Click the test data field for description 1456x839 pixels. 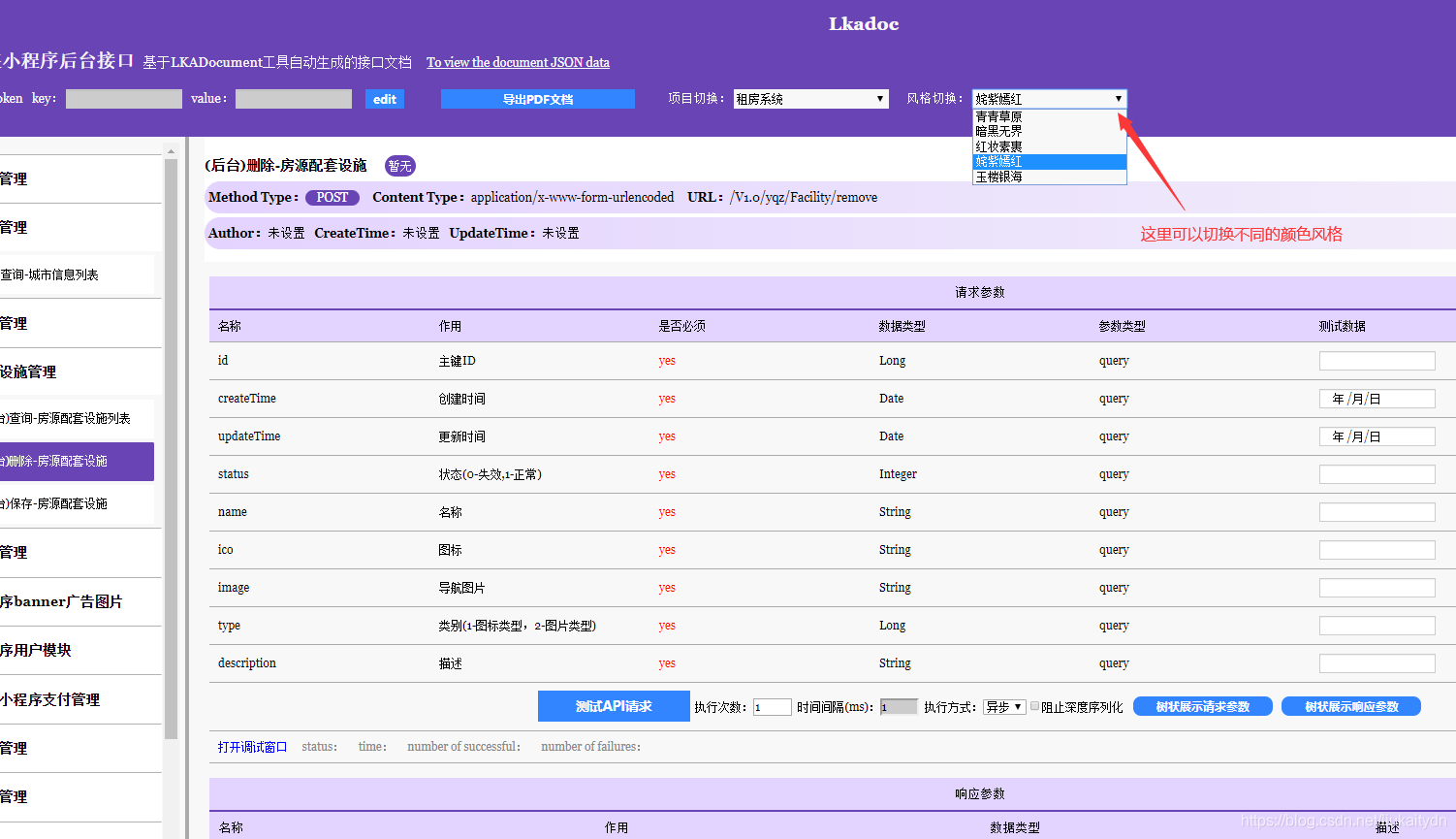(1377, 663)
